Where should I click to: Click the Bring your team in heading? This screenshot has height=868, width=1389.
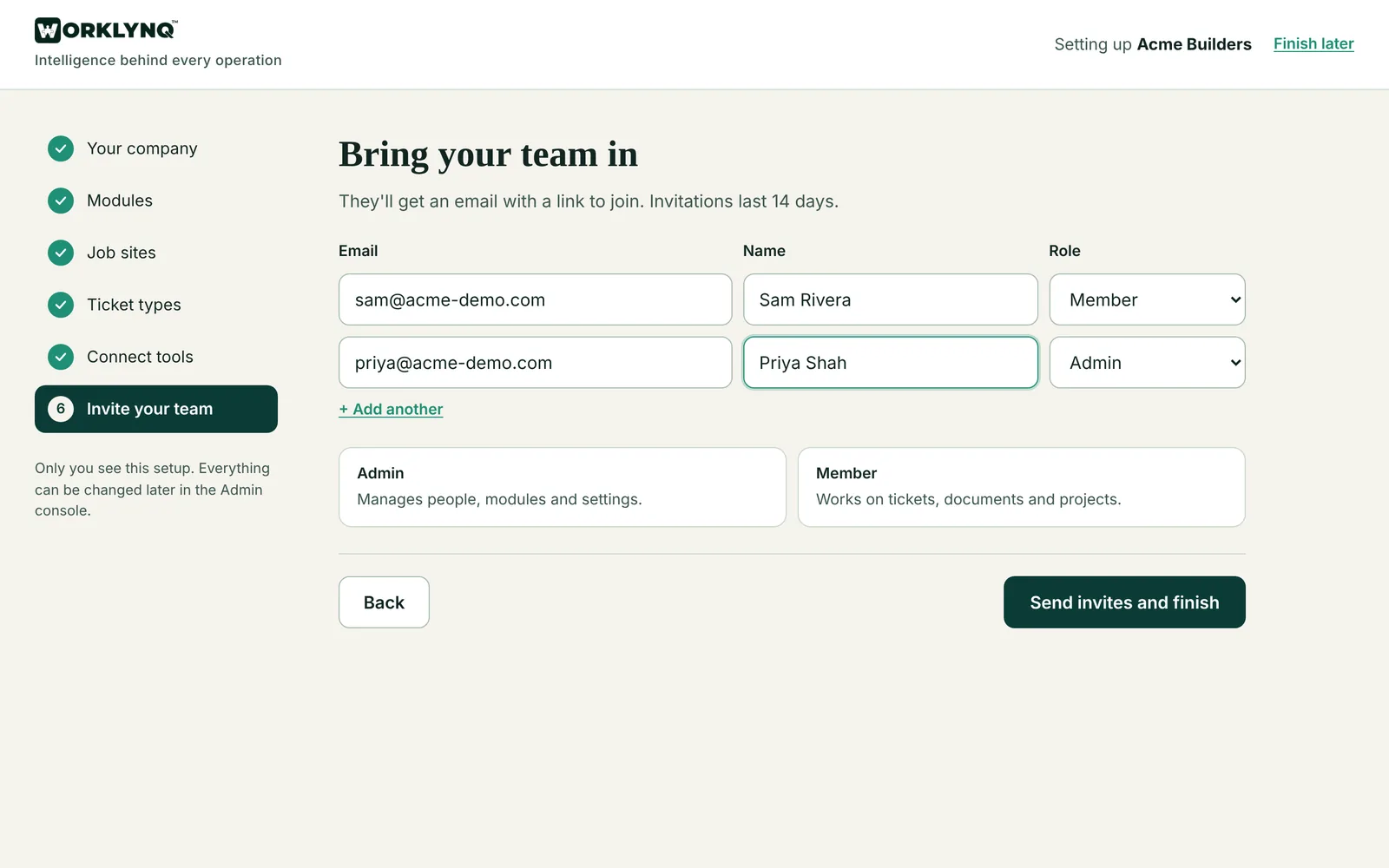click(488, 155)
